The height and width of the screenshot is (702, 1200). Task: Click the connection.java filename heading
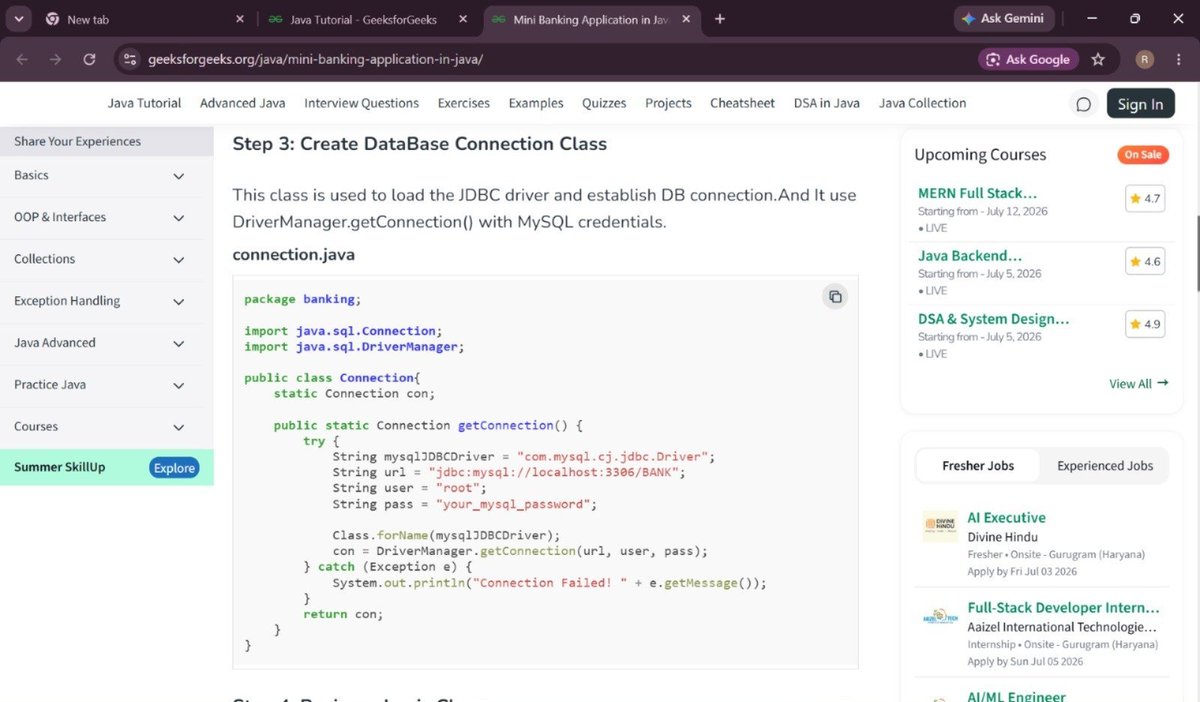pos(293,255)
